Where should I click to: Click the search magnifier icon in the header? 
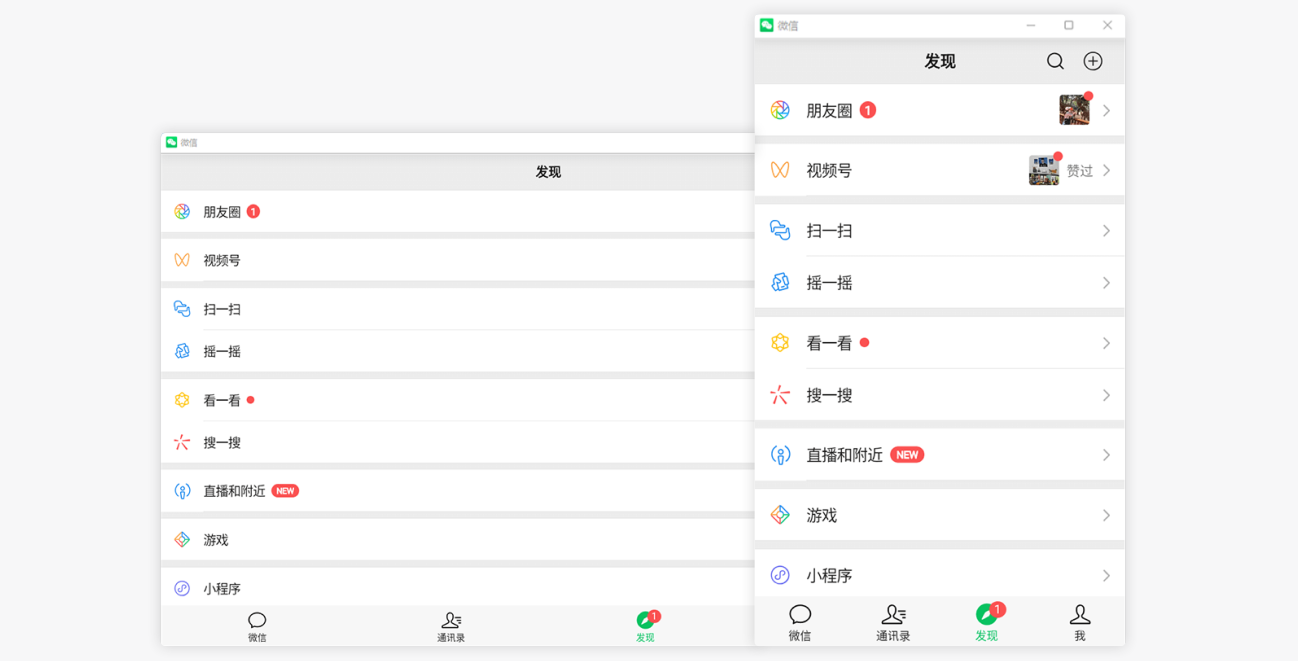click(1055, 61)
